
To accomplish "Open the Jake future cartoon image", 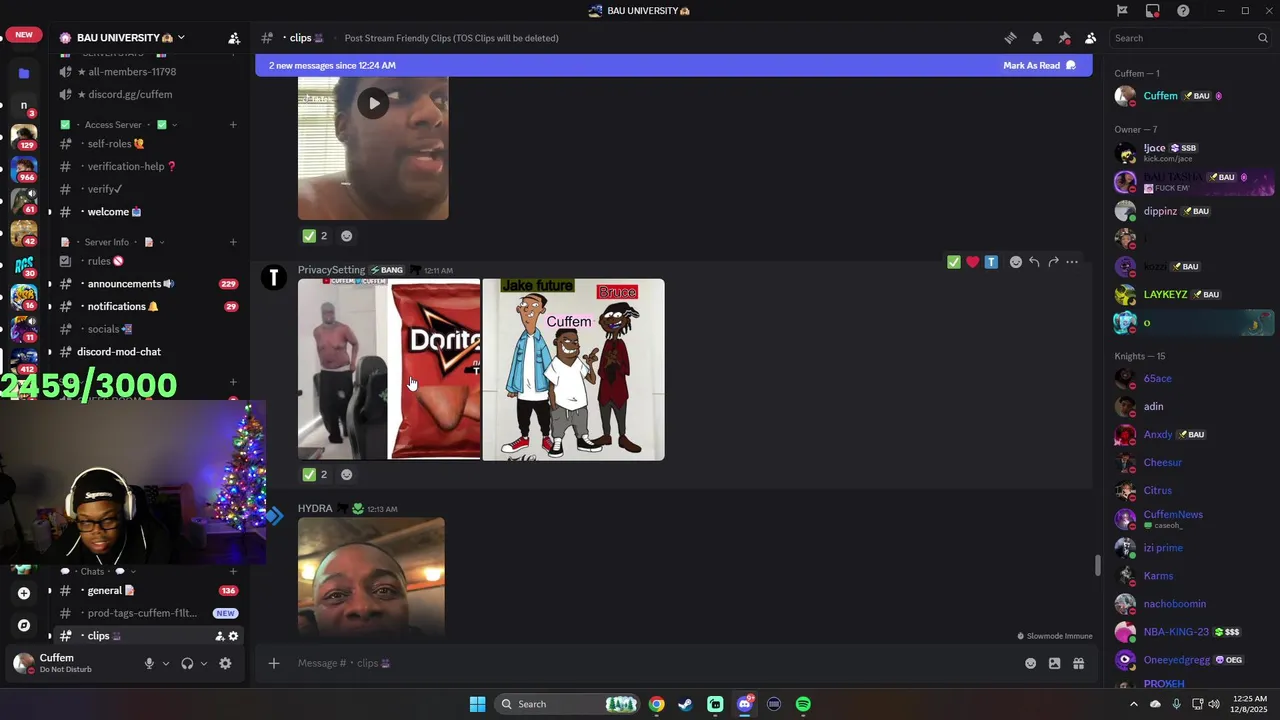I will pos(573,370).
